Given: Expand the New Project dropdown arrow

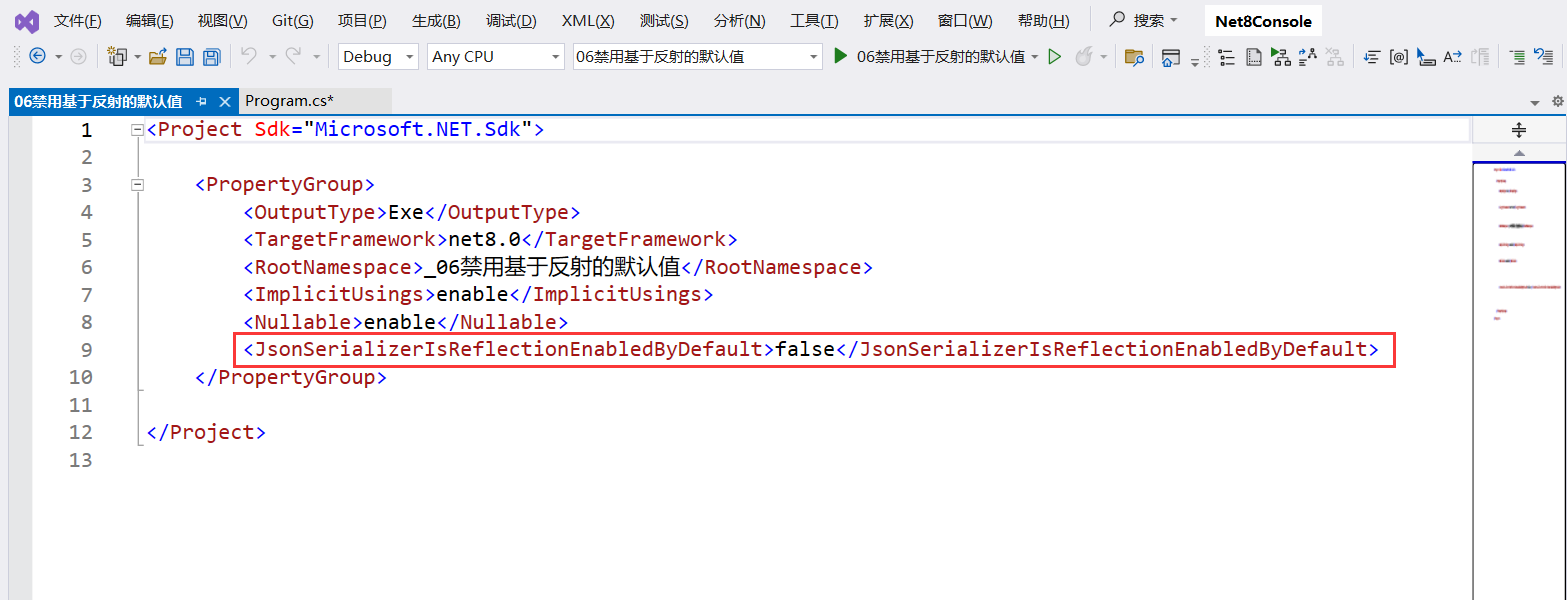Looking at the screenshot, I should pyautogui.click(x=137, y=57).
